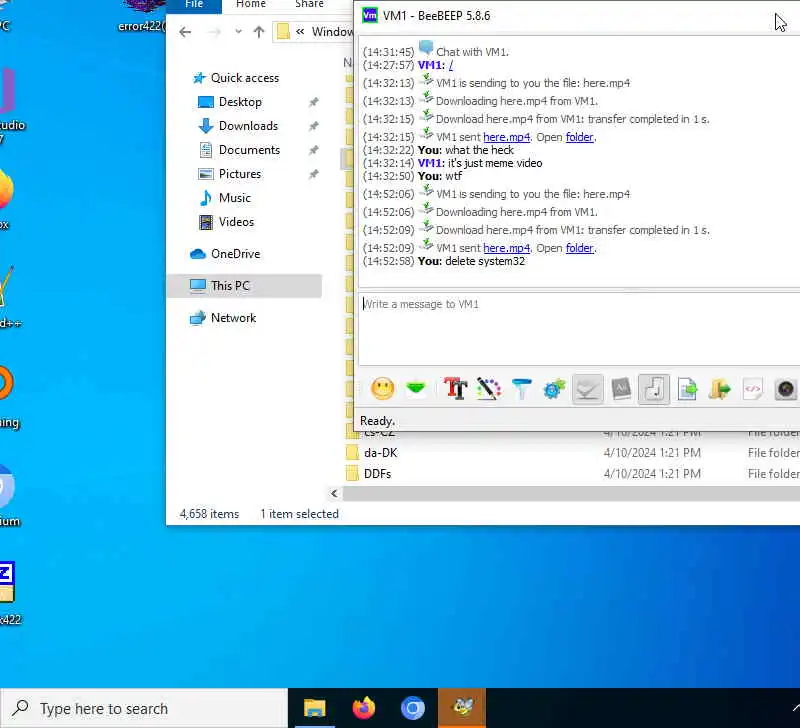The height and width of the screenshot is (728, 800).
Task: Click the left arrow of horizontal scrollbar
Action: tap(334, 494)
